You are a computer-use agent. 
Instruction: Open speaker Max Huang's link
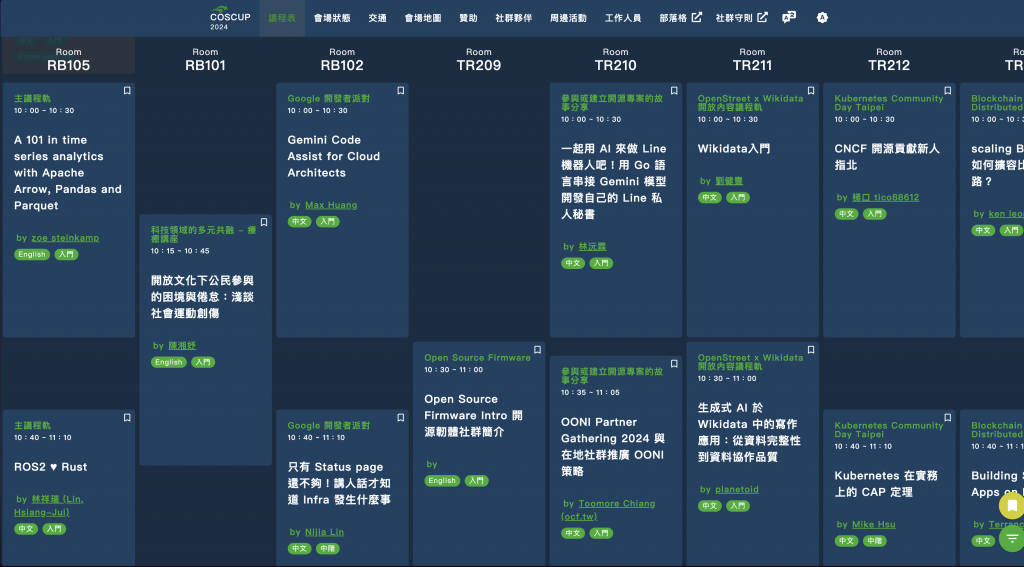click(x=331, y=205)
